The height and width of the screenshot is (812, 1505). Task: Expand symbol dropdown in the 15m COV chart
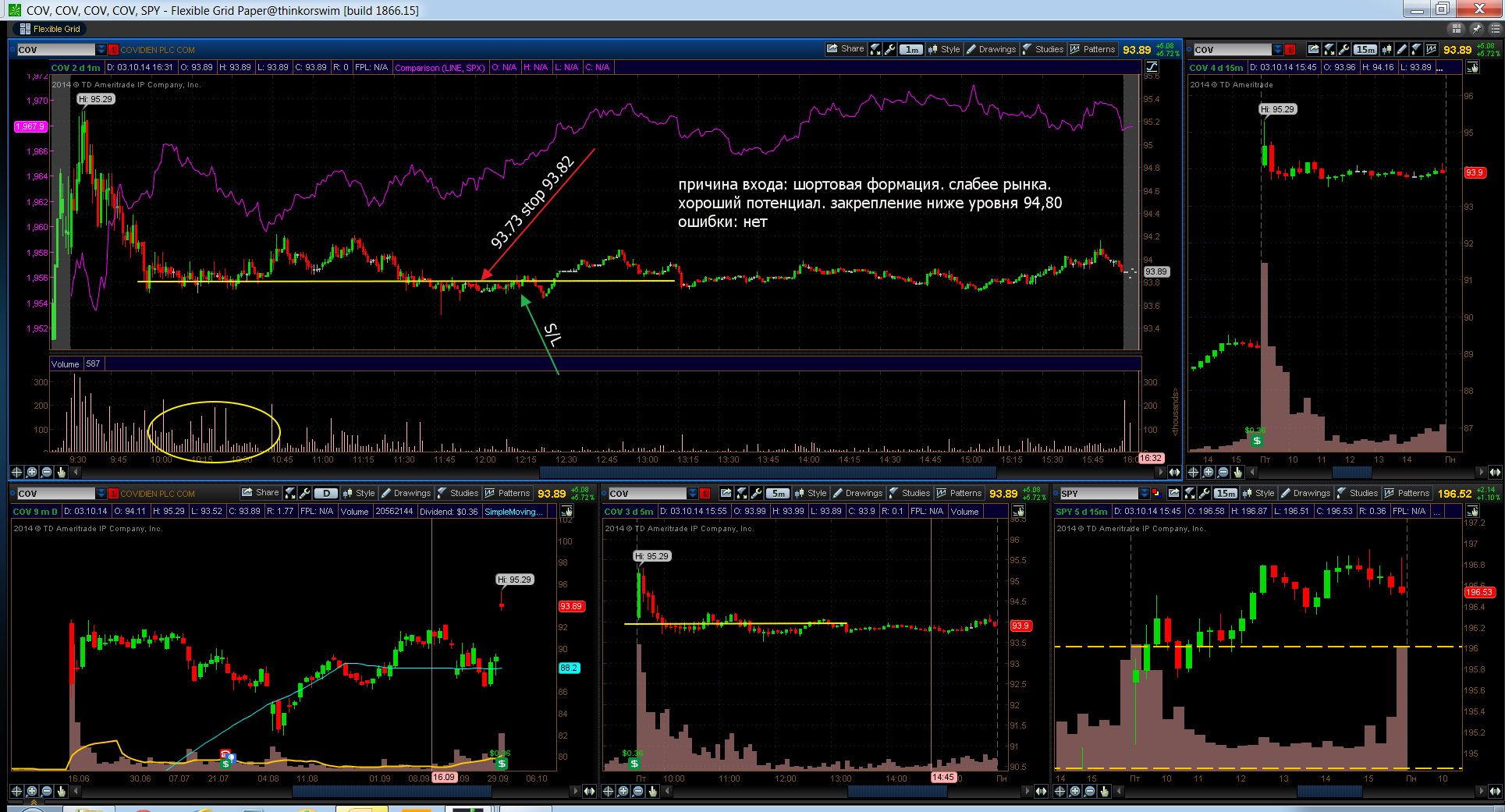pos(1277,50)
